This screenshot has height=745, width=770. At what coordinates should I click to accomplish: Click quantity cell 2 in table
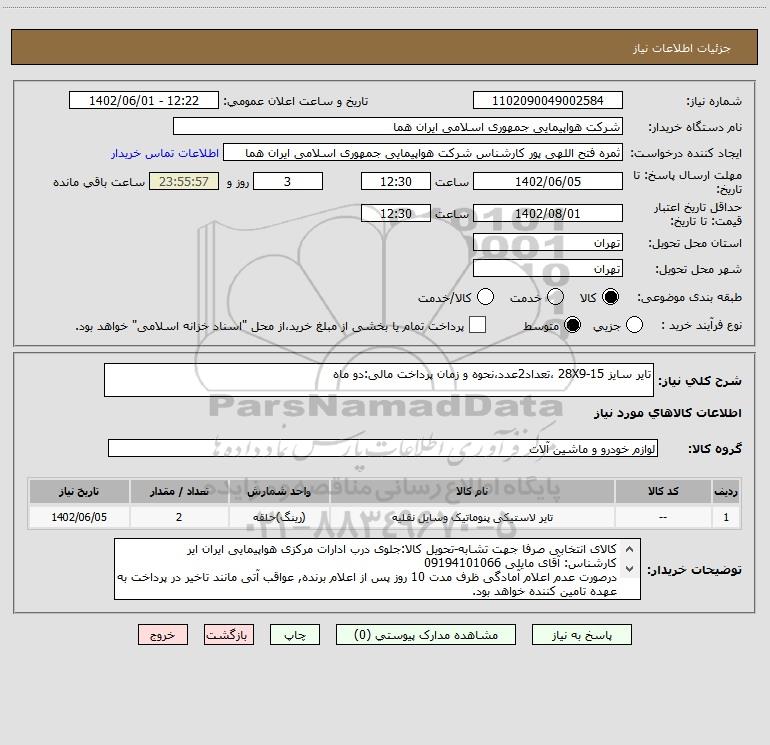pyautogui.click(x=179, y=517)
